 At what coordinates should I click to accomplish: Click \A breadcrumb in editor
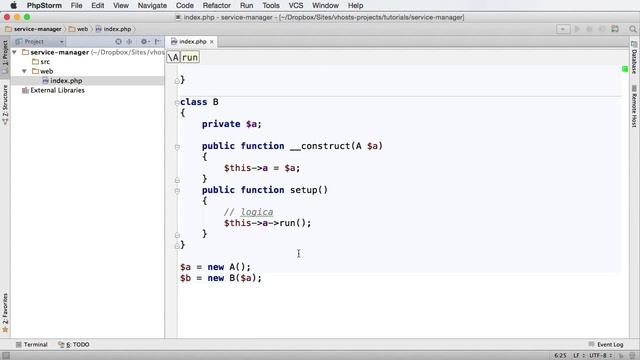173,57
